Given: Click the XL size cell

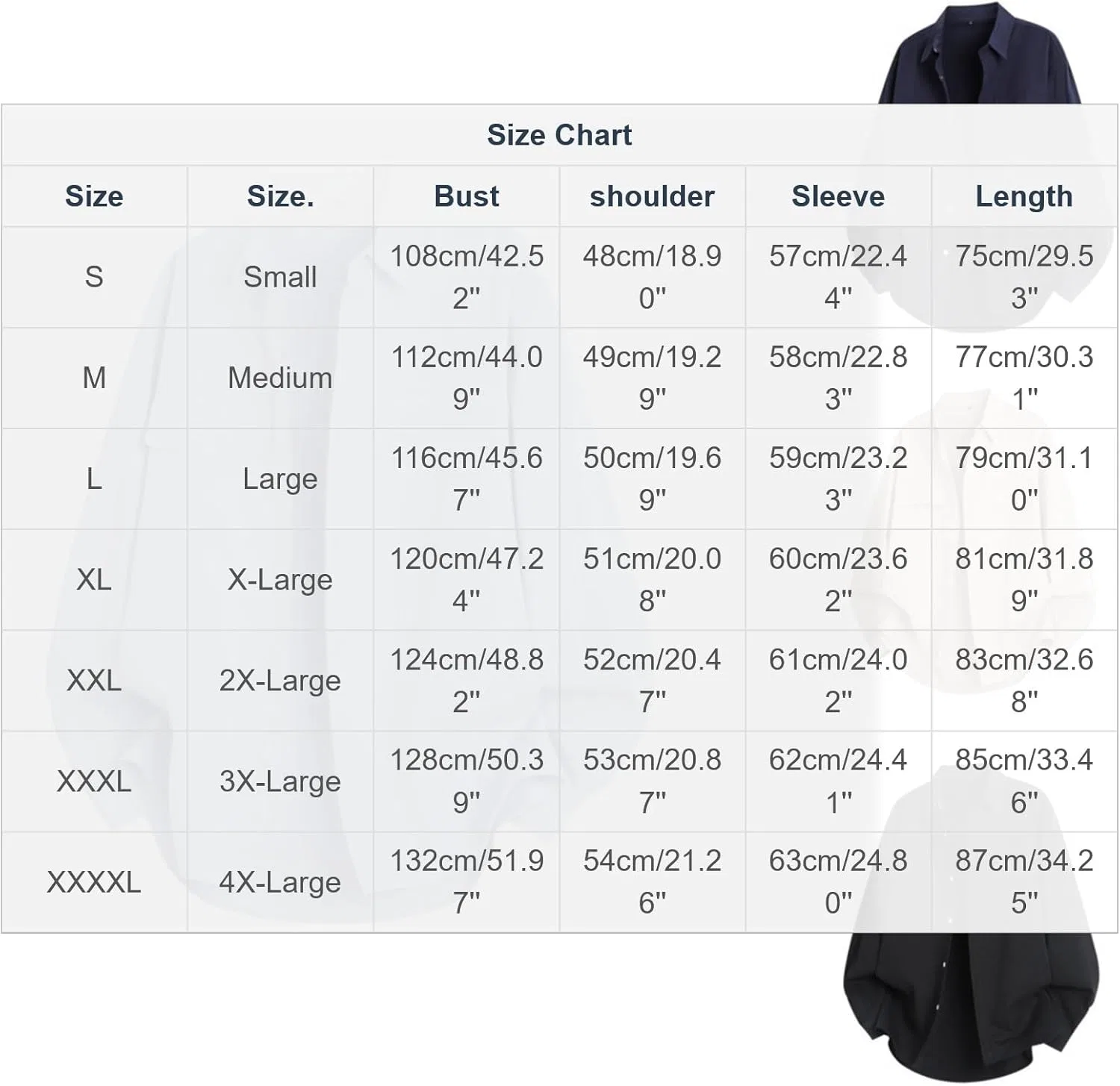Looking at the screenshot, I should pos(94,579).
